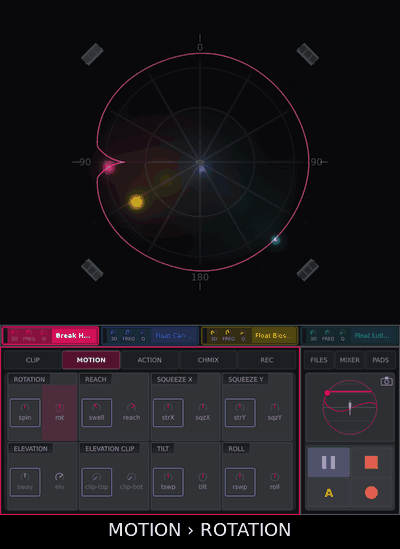Click the strY knob in Squeeze Y
The image size is (400, 549).
coord(240,412)
